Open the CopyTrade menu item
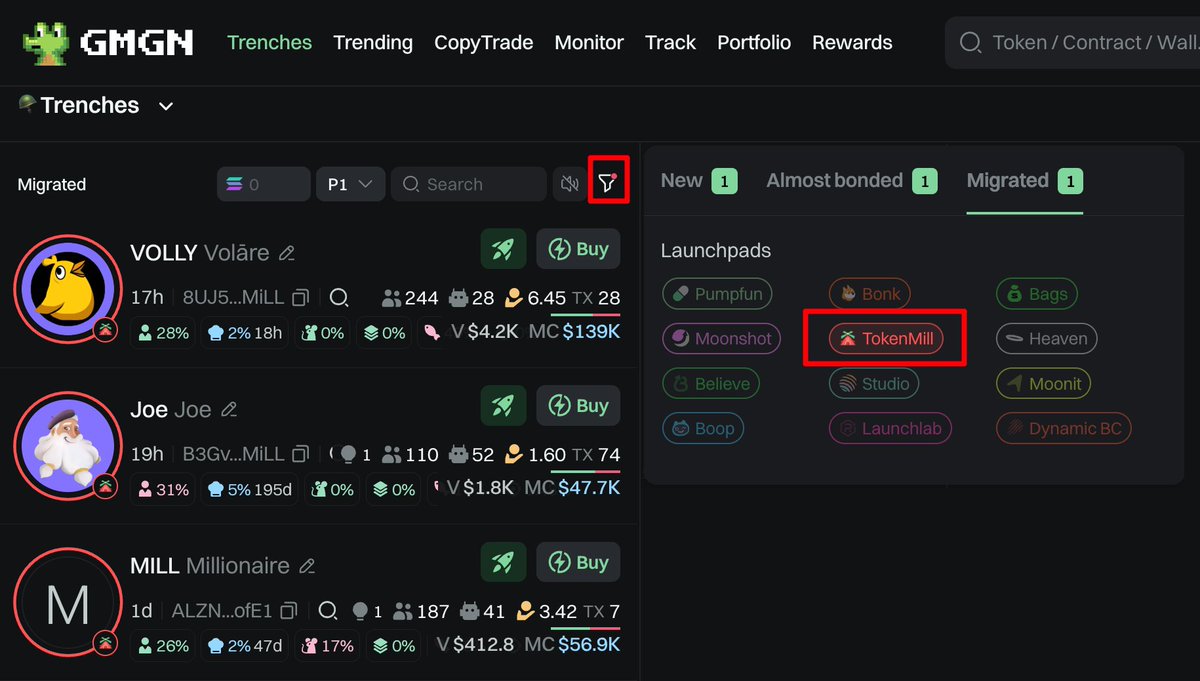The width and height of the screenshot is (1200, 681). tap(483, 42)
